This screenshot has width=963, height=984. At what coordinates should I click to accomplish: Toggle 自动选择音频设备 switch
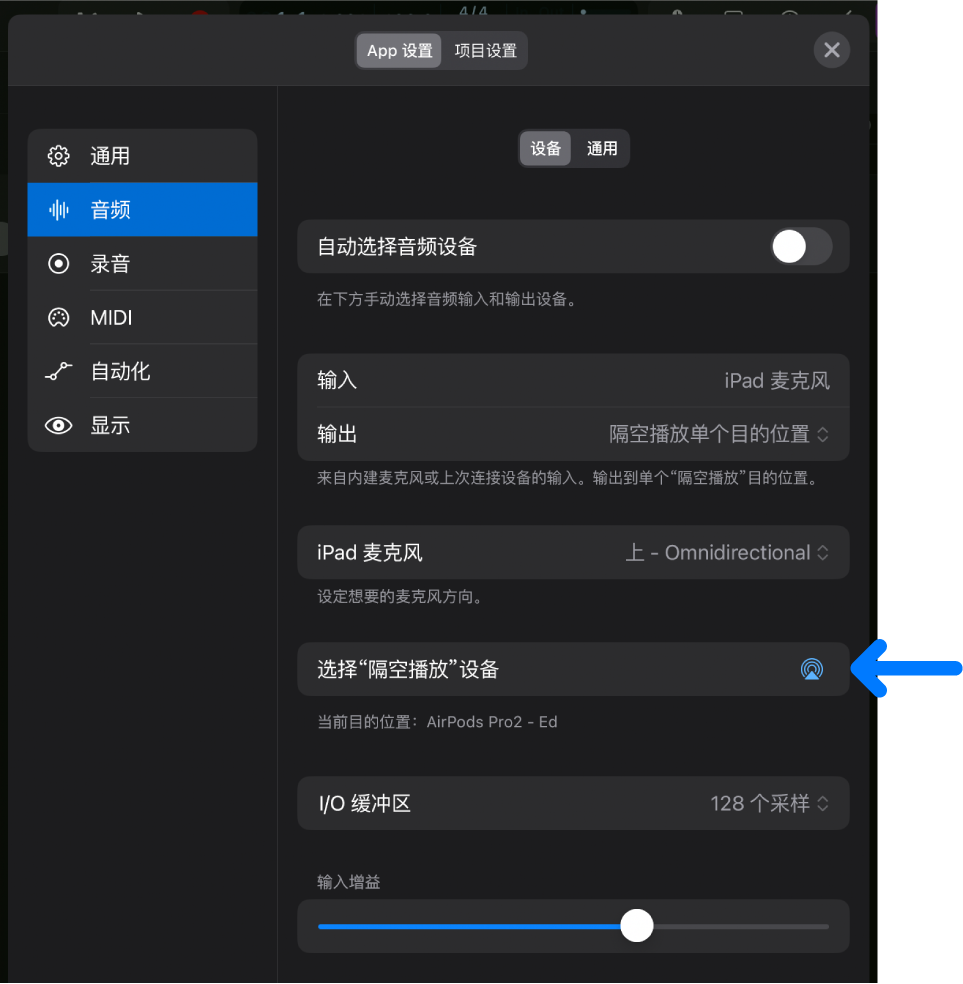[x=801, y=247]
